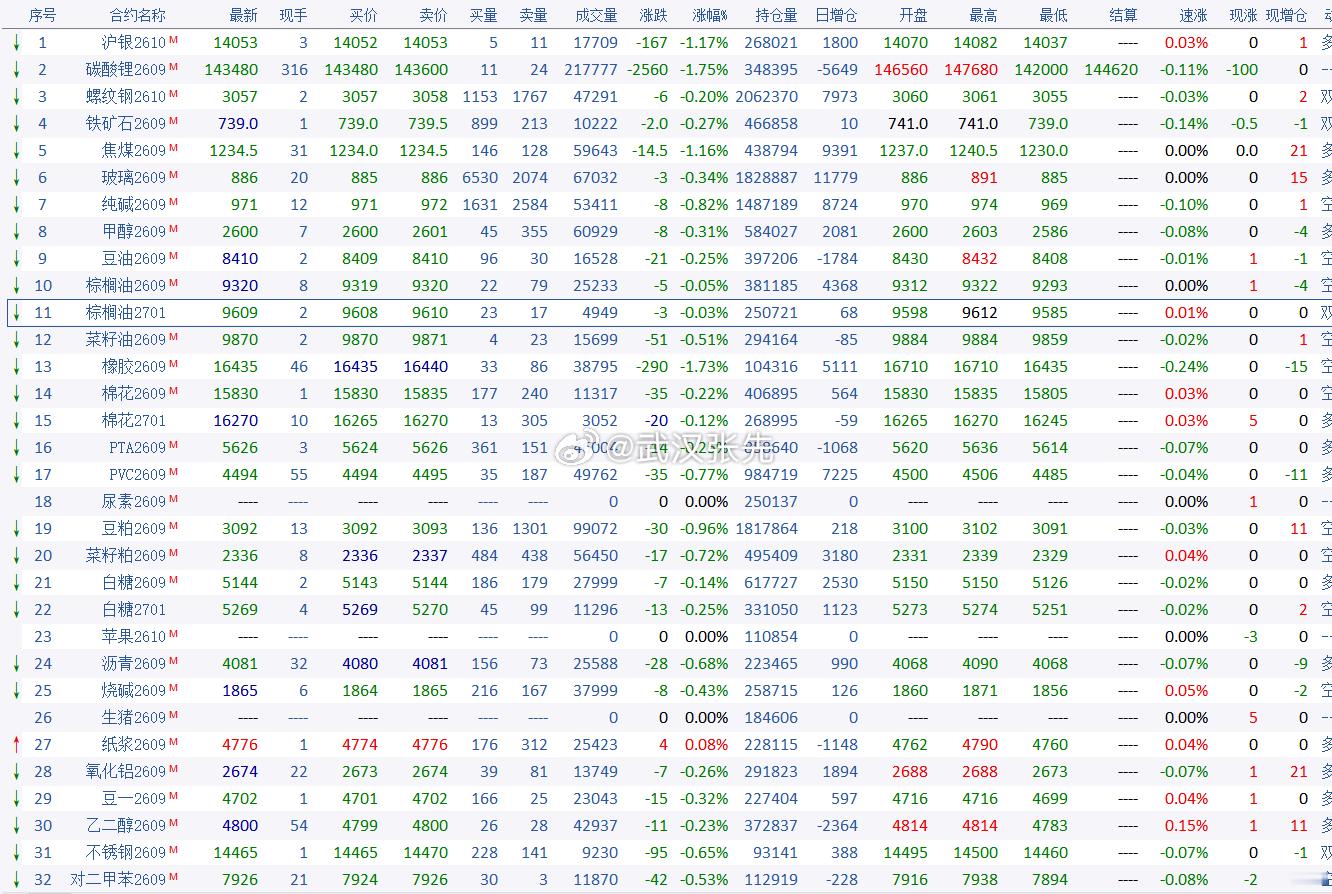
Task: Click the 开盘 column header
Action: 913,15
